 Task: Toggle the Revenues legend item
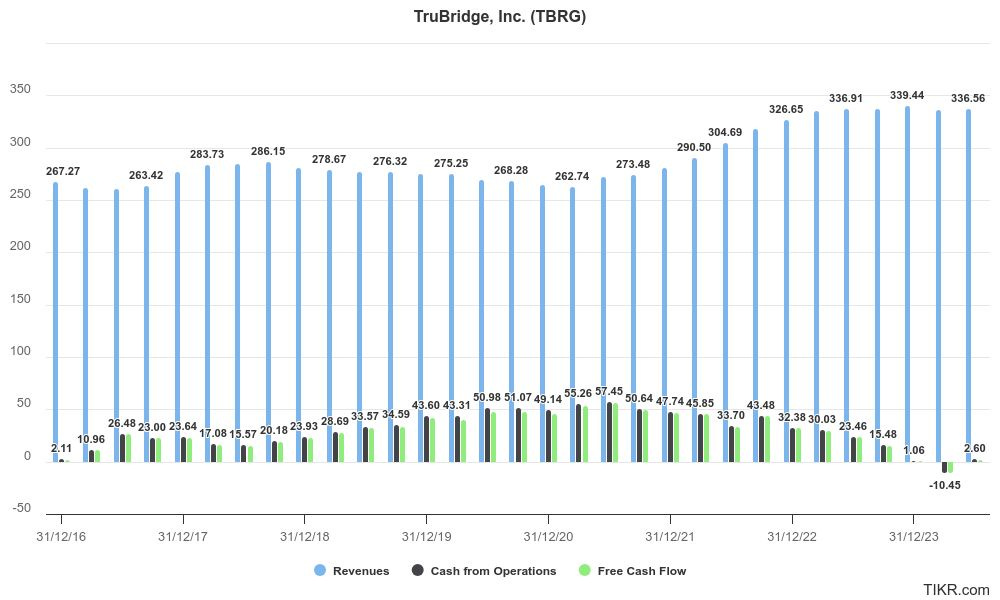click(x=351, y=571)
